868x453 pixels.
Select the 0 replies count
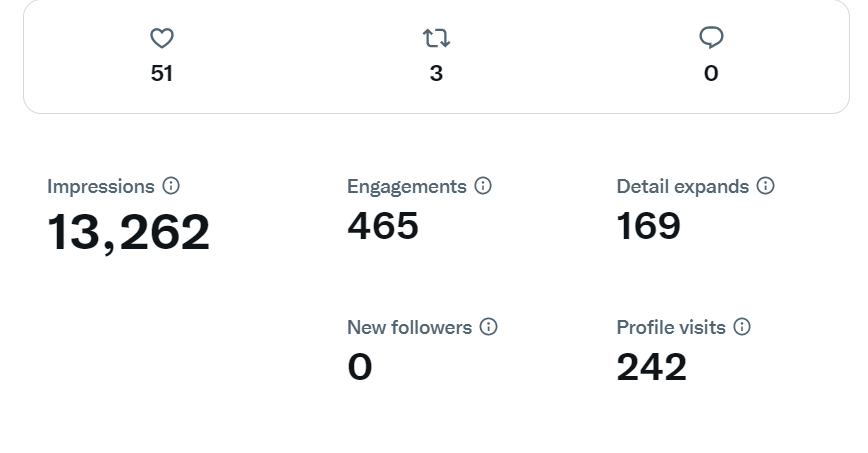[711, 73]
